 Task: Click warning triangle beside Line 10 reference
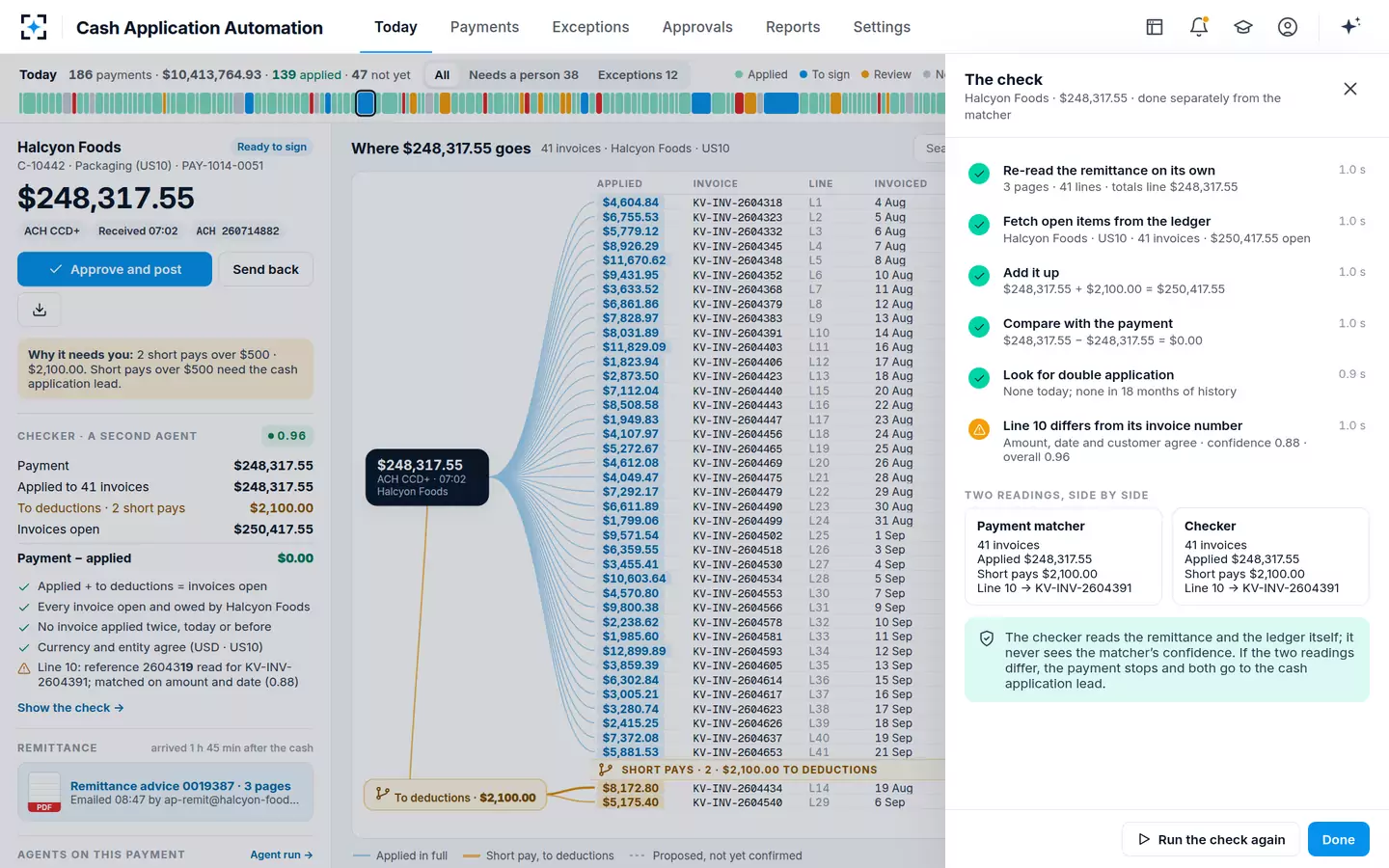pos(24,668)
